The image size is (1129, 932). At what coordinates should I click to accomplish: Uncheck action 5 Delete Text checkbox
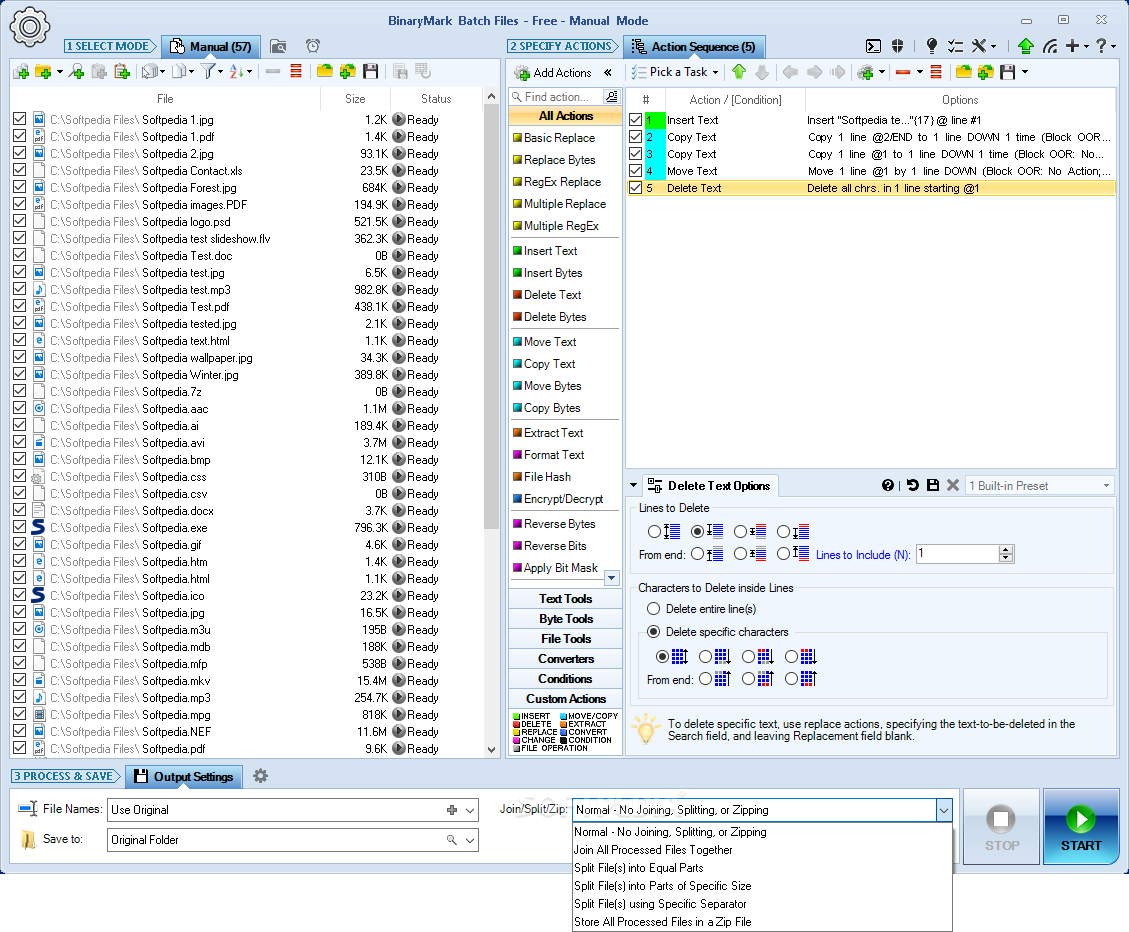click(635, 188)
